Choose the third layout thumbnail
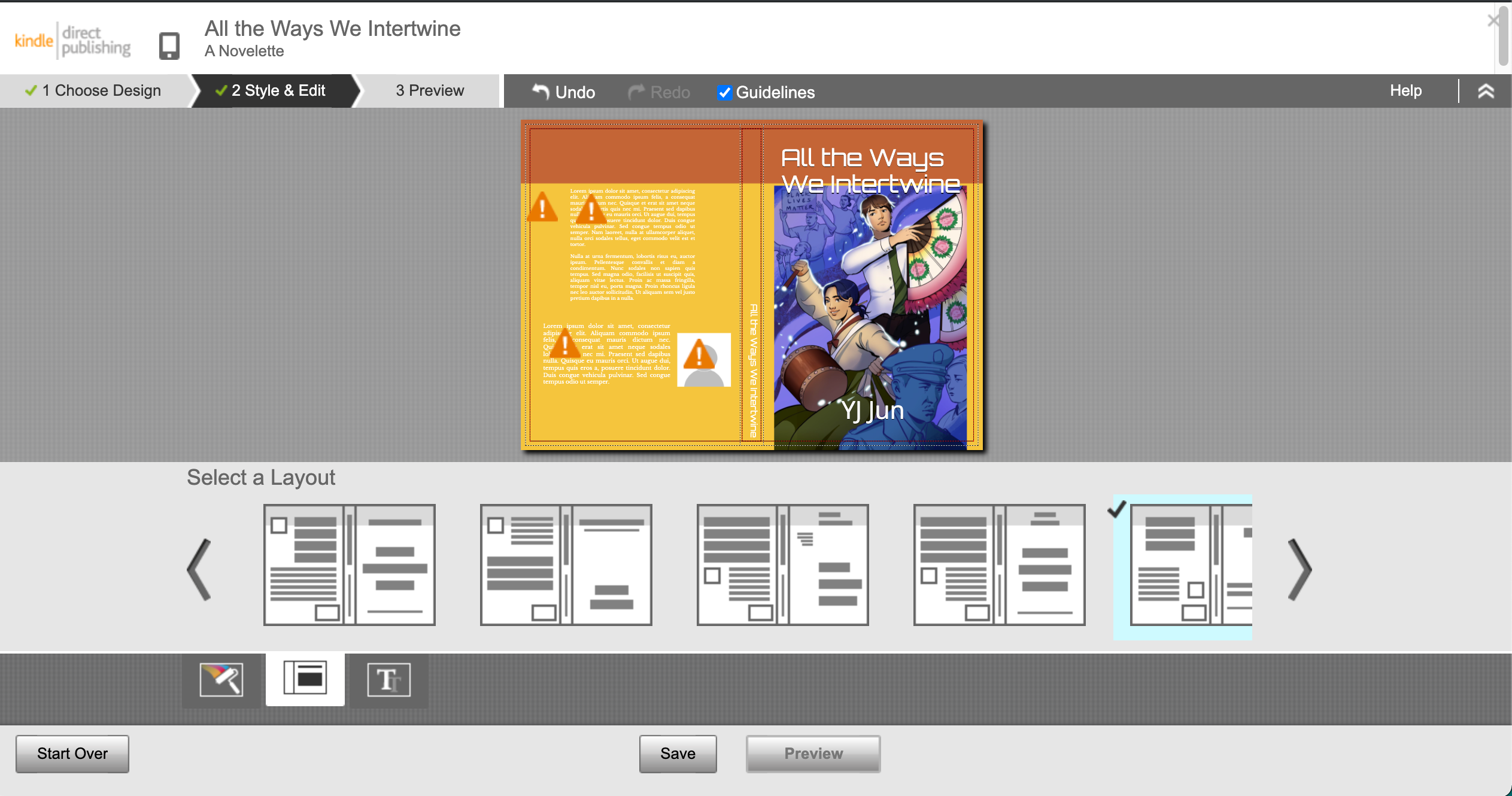This screenshot has width=1512, height=796. [783, 565]
